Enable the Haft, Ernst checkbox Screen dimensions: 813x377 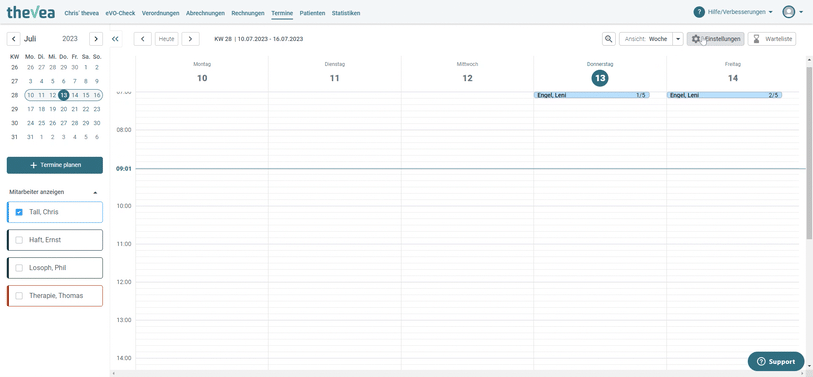point(19,240)
